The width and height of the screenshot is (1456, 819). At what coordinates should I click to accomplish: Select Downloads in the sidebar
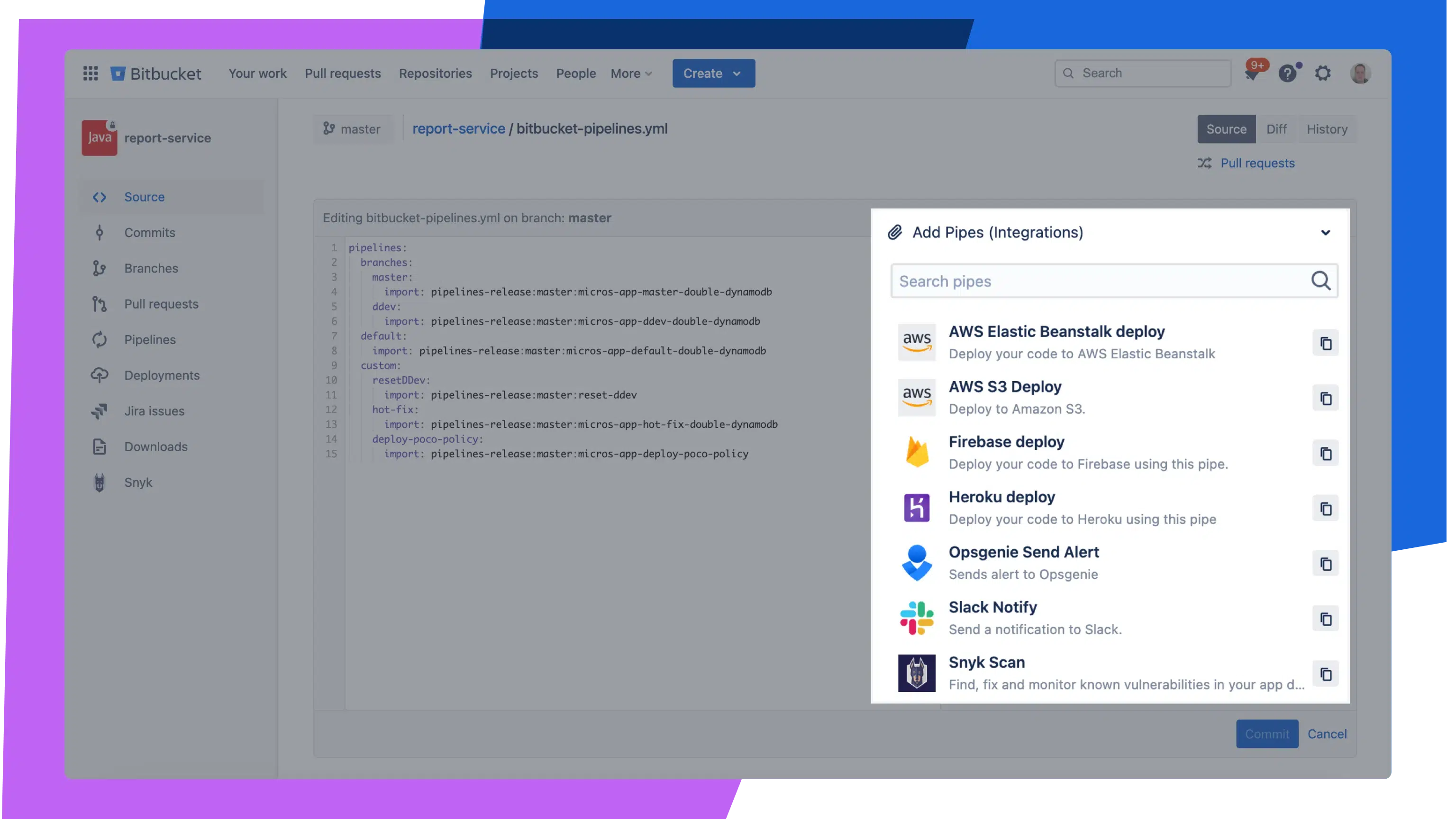[172, 446]
